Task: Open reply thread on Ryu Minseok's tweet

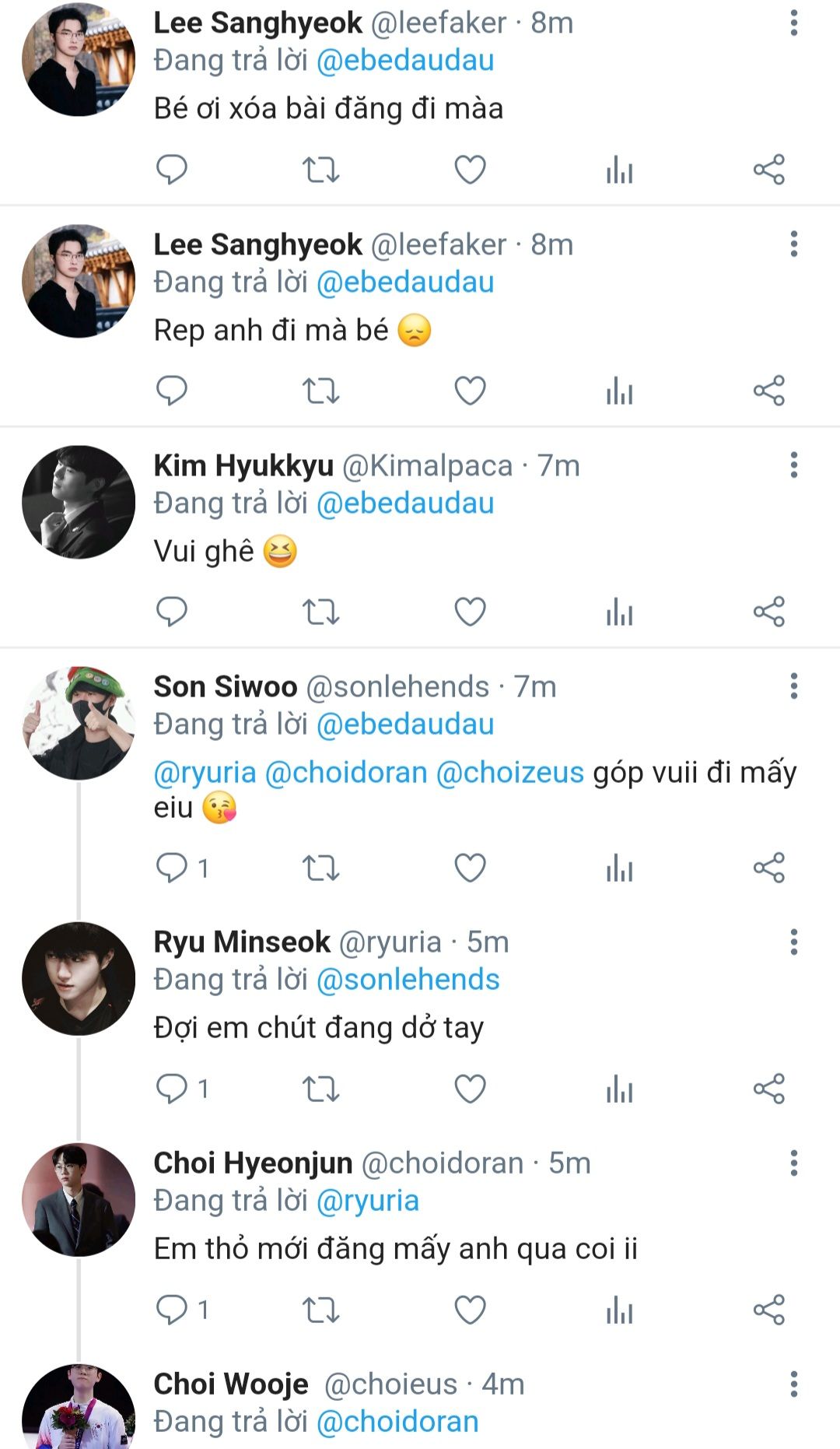Action: [173, 1089]
